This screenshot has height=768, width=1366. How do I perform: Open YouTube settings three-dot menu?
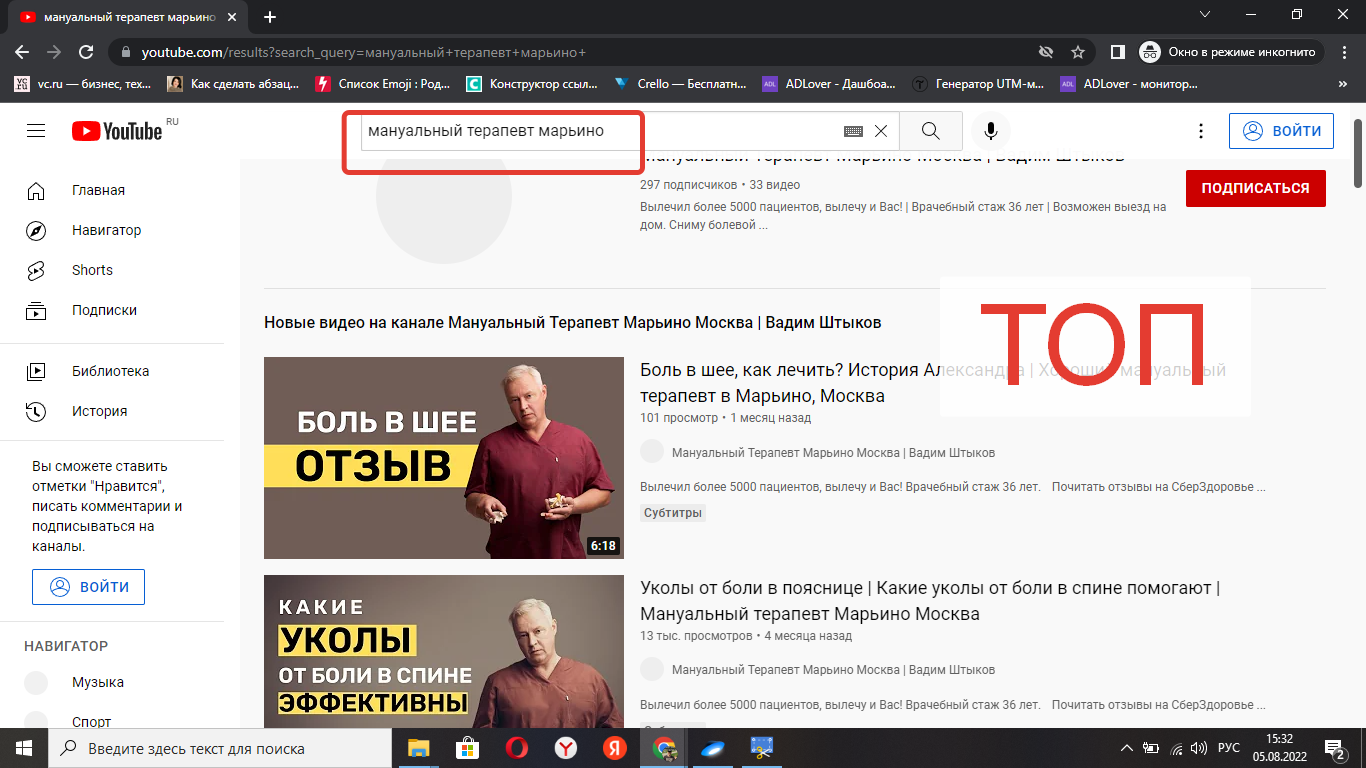(1201, 131)
